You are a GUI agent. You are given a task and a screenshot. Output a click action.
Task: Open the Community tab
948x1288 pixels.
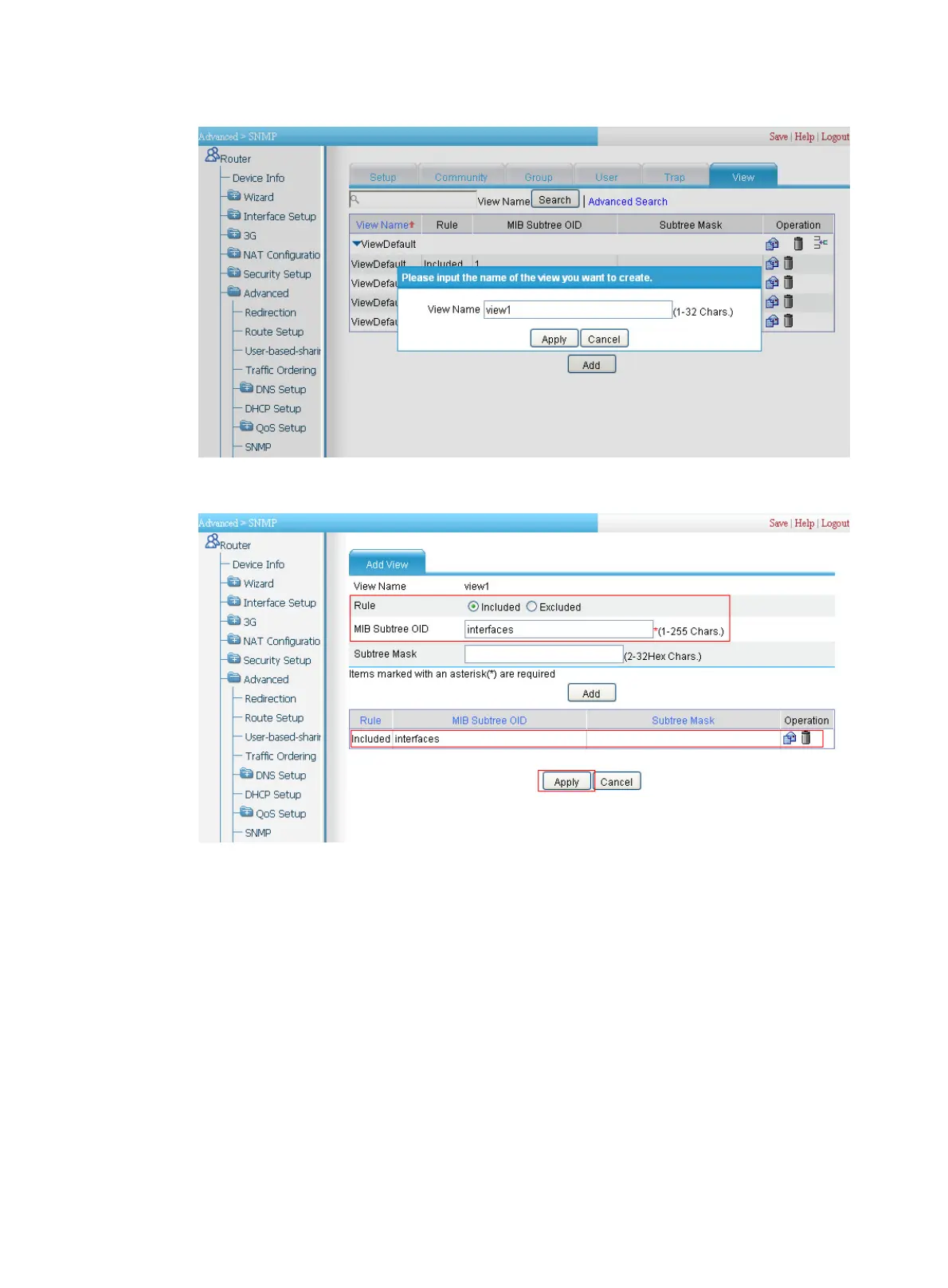[x=461, y=177]
